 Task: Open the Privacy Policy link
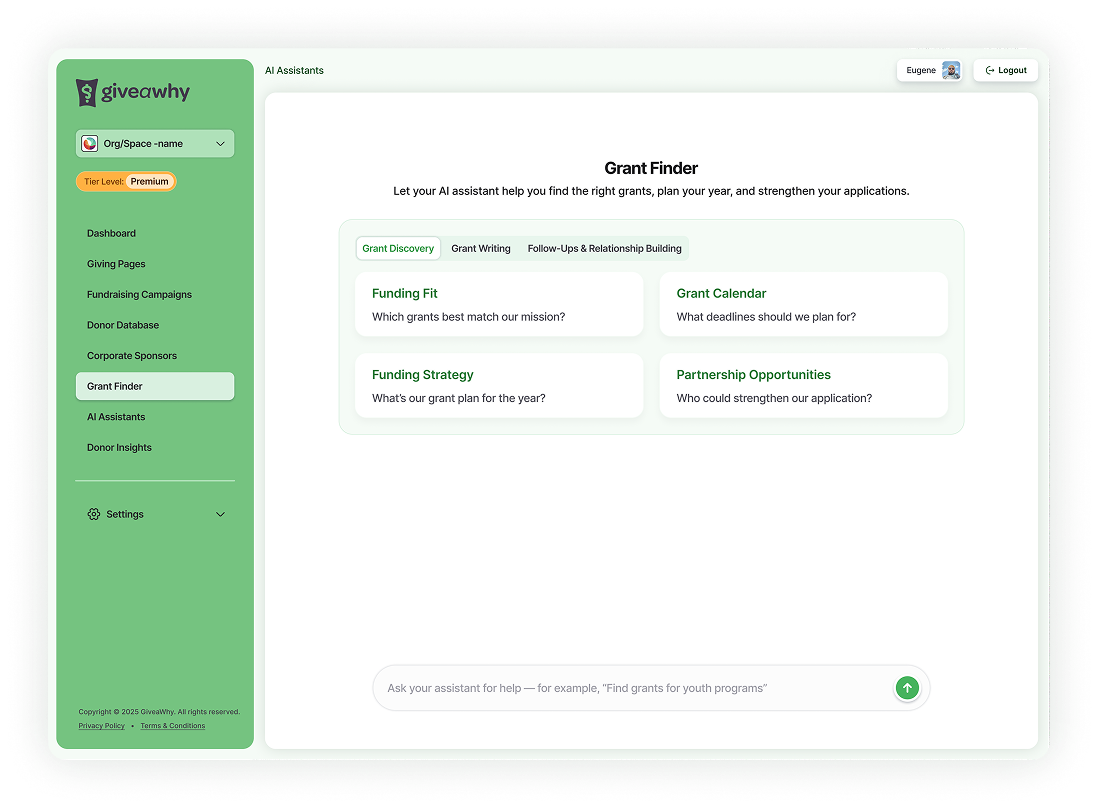coord(101,725)
